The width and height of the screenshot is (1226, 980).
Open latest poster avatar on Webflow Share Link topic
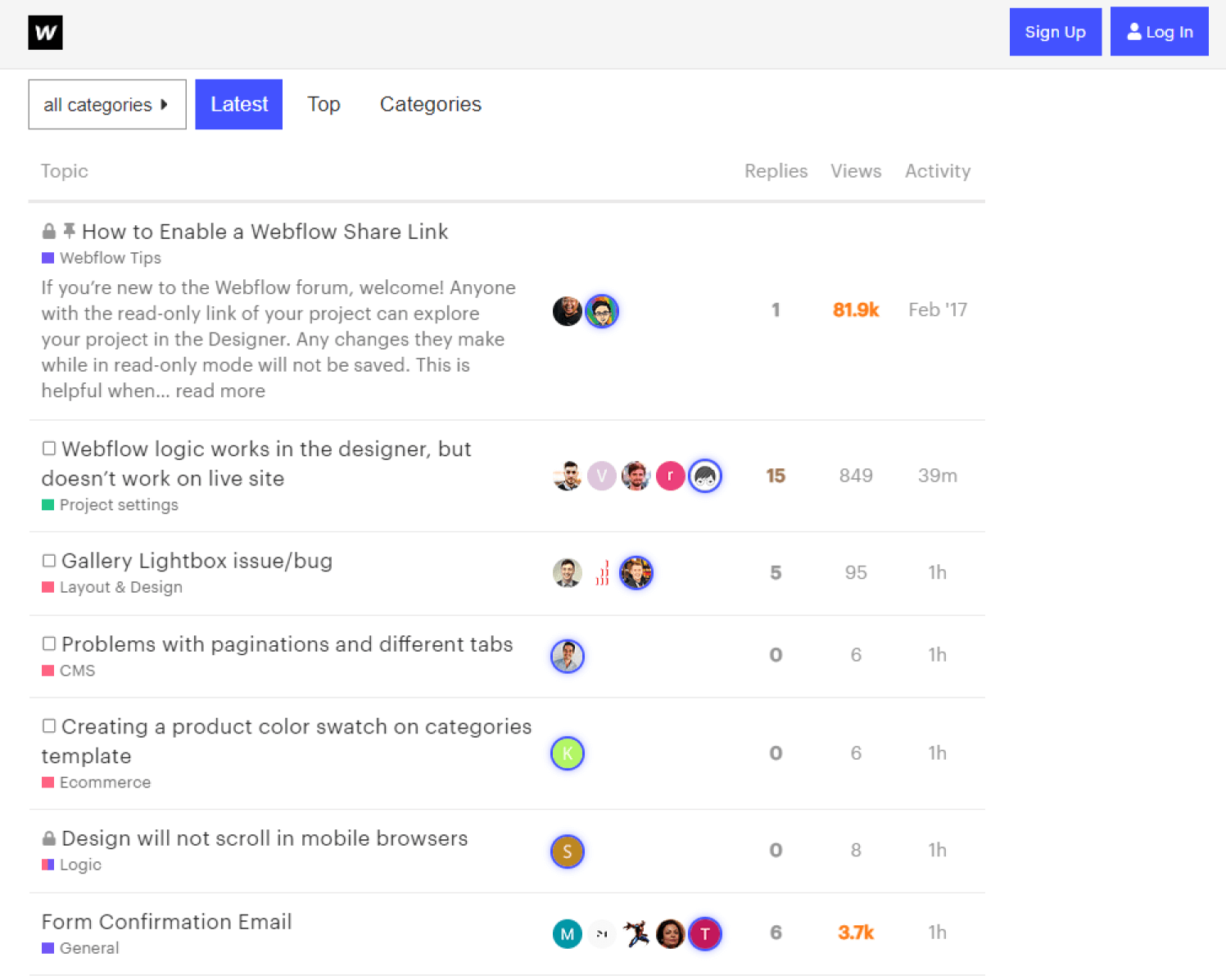tap(602, 311)
